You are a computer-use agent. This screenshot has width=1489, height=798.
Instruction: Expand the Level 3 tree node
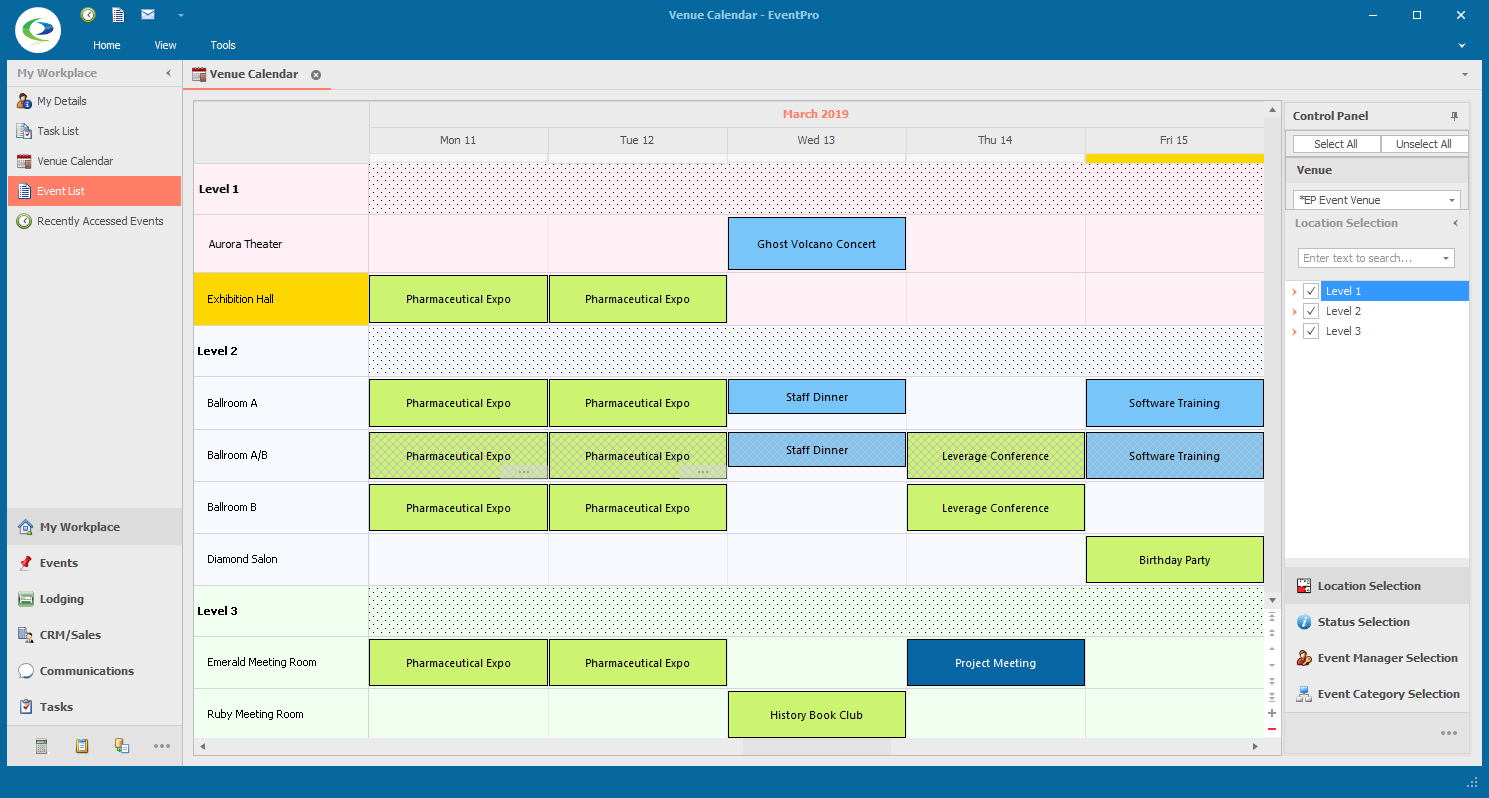click(1294, 332)
